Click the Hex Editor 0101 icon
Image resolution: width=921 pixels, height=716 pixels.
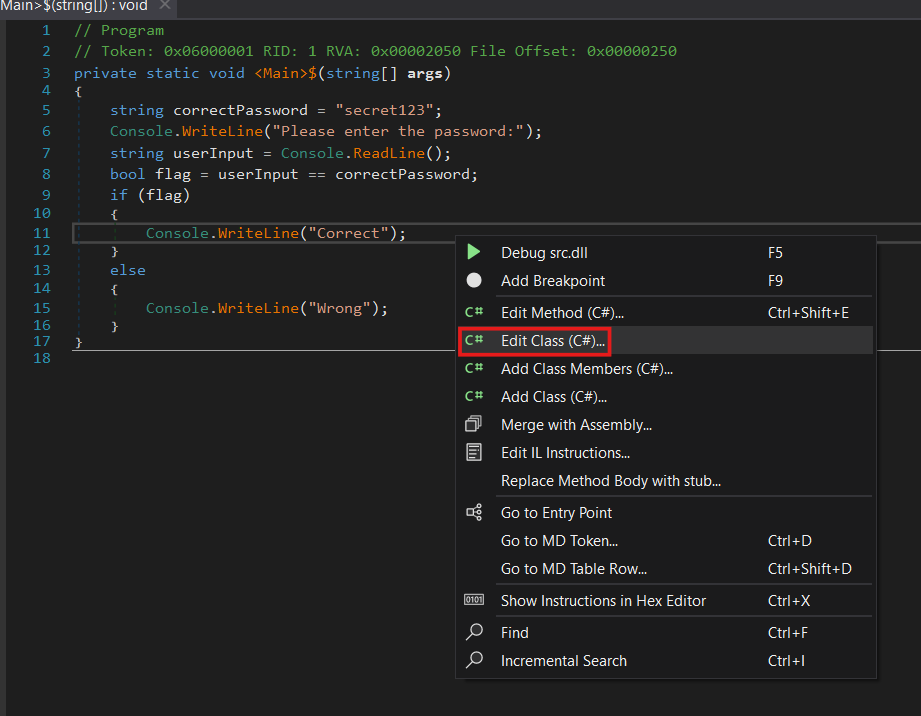point(473,600)
